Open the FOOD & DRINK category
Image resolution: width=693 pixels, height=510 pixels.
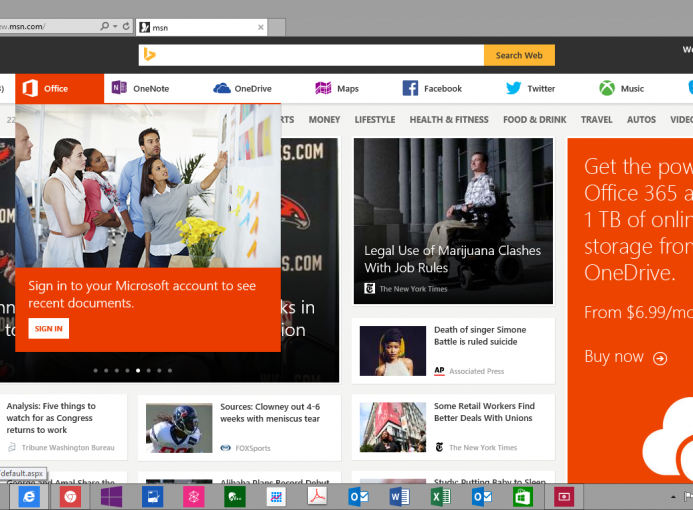tap(535, 120)
